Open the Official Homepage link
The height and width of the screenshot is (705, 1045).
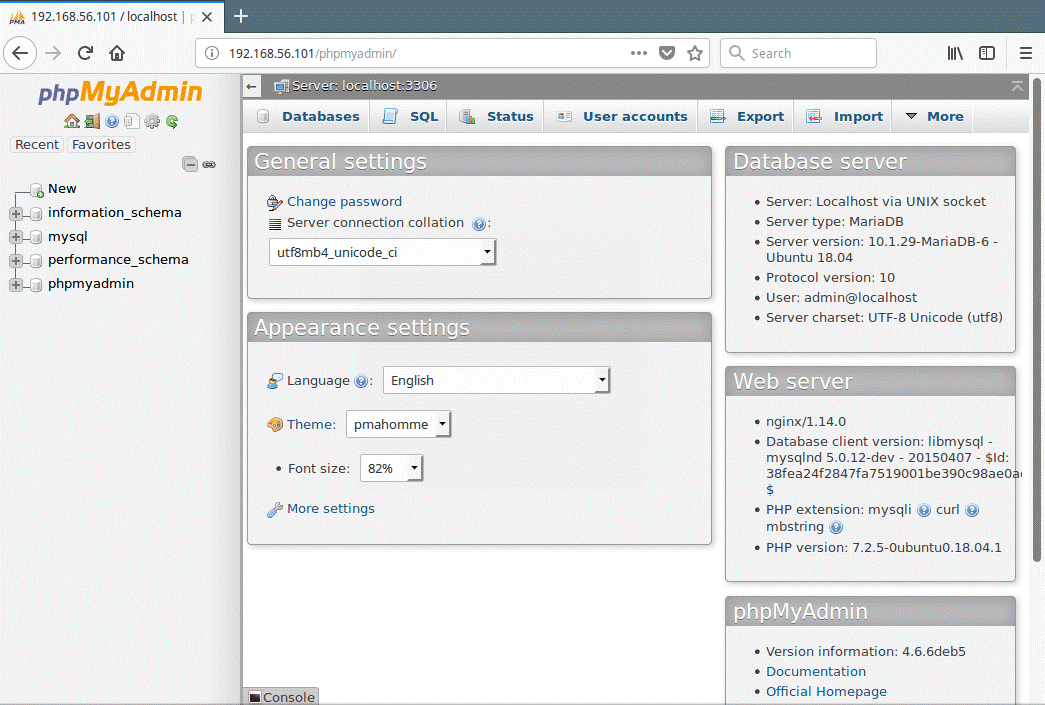(826, 692)
